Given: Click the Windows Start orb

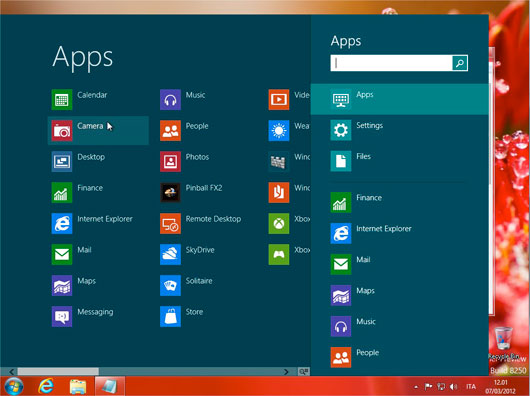Looking at the screenshot, I should pyautogui.click(x=14, y=386).
